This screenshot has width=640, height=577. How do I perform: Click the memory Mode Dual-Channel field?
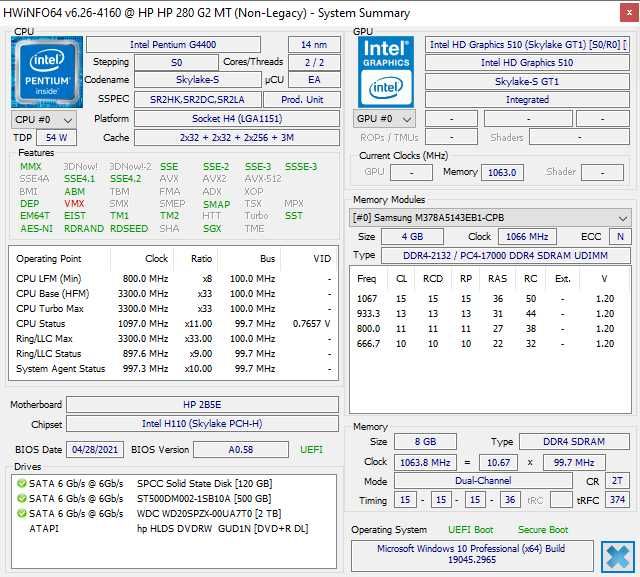tap(483, 481)
